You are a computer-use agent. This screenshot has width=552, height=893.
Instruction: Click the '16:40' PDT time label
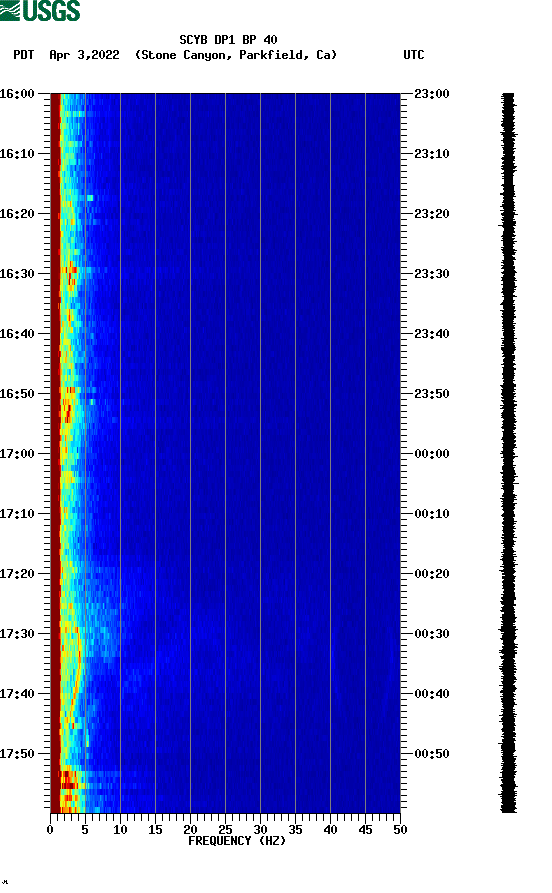pyautogui.click(x=17, y=334)
